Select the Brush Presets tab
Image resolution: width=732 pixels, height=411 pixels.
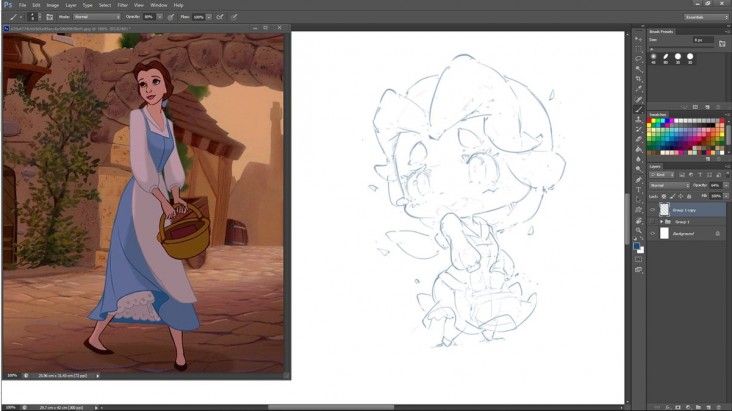(661, 31)
